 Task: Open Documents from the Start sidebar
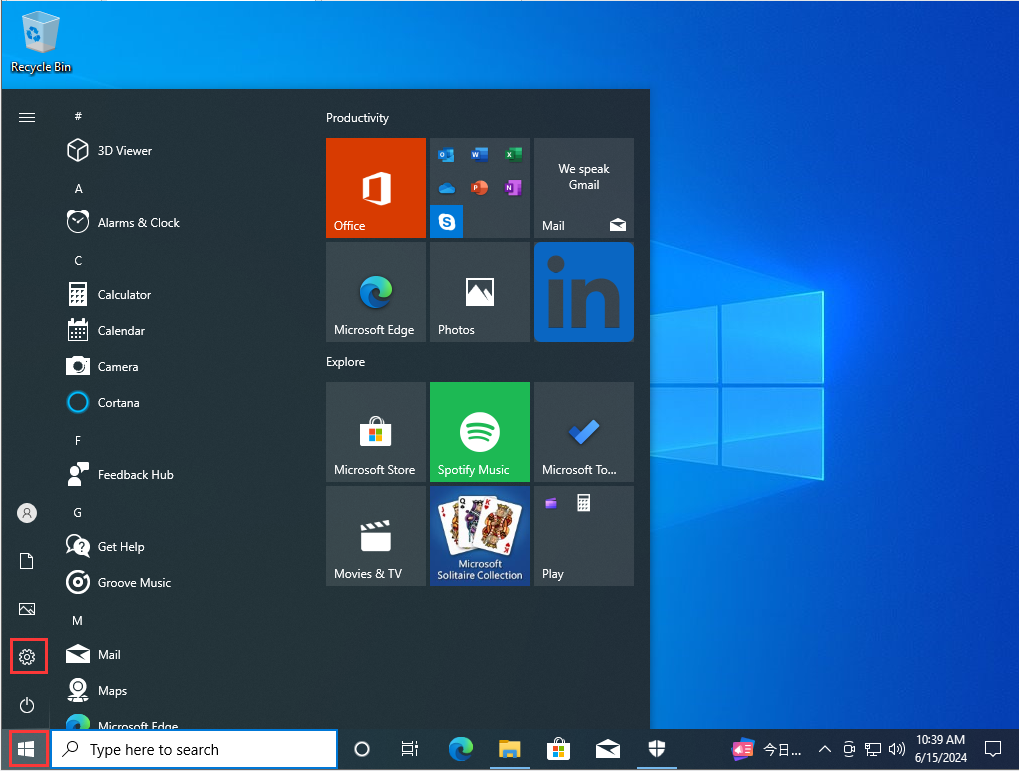pos(27,561)
